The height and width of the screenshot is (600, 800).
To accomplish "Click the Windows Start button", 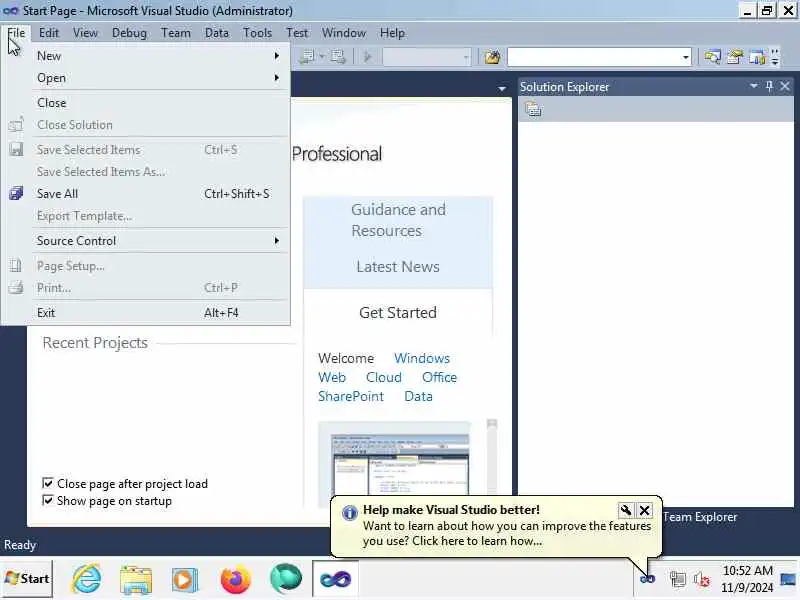I will click(27, 579).
